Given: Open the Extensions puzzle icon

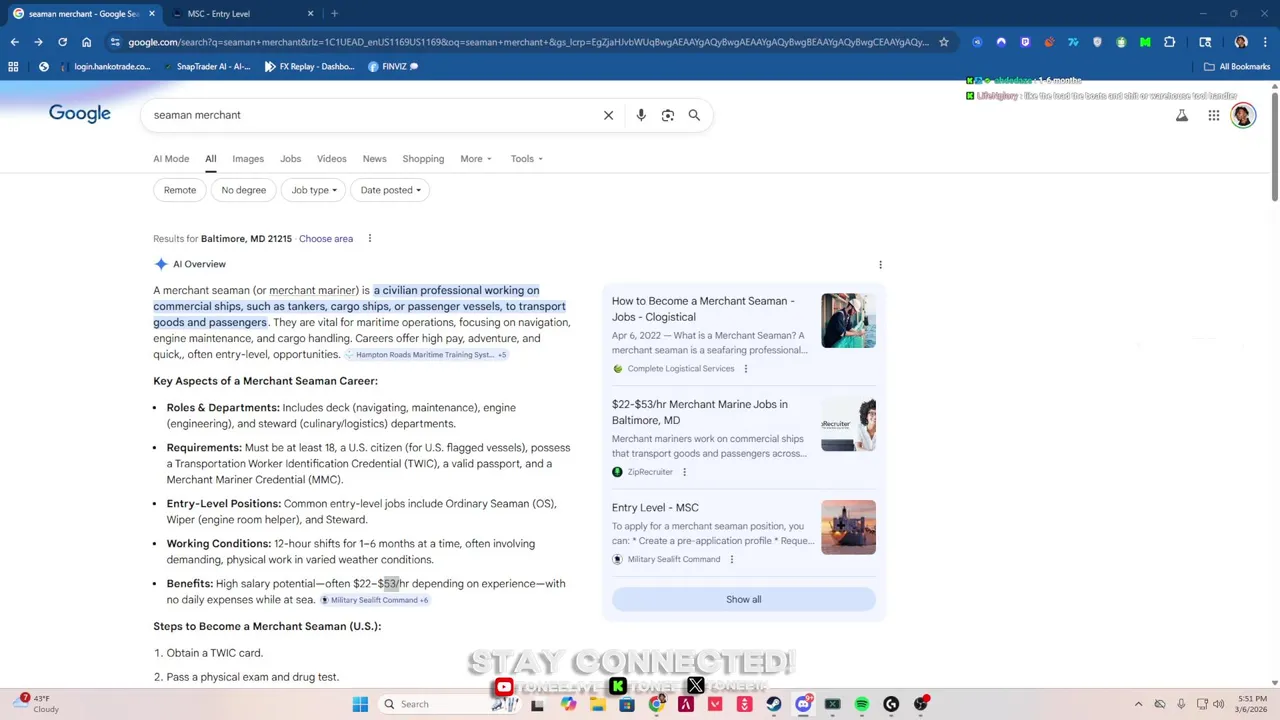Looking at the screenshot, I should 1169,42.
